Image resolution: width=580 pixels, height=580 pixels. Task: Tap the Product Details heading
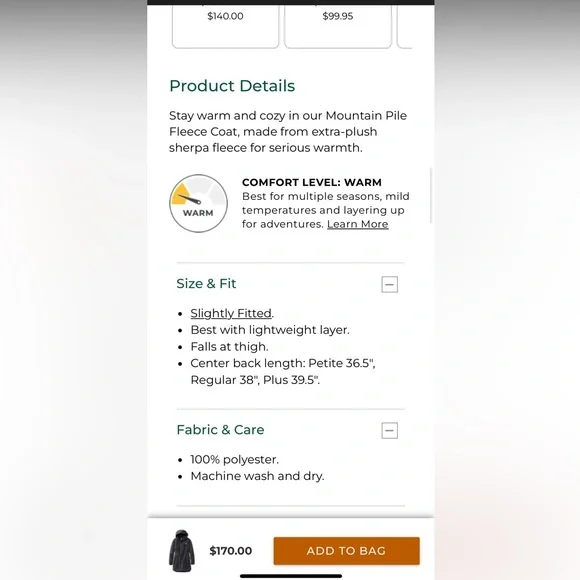232,86
